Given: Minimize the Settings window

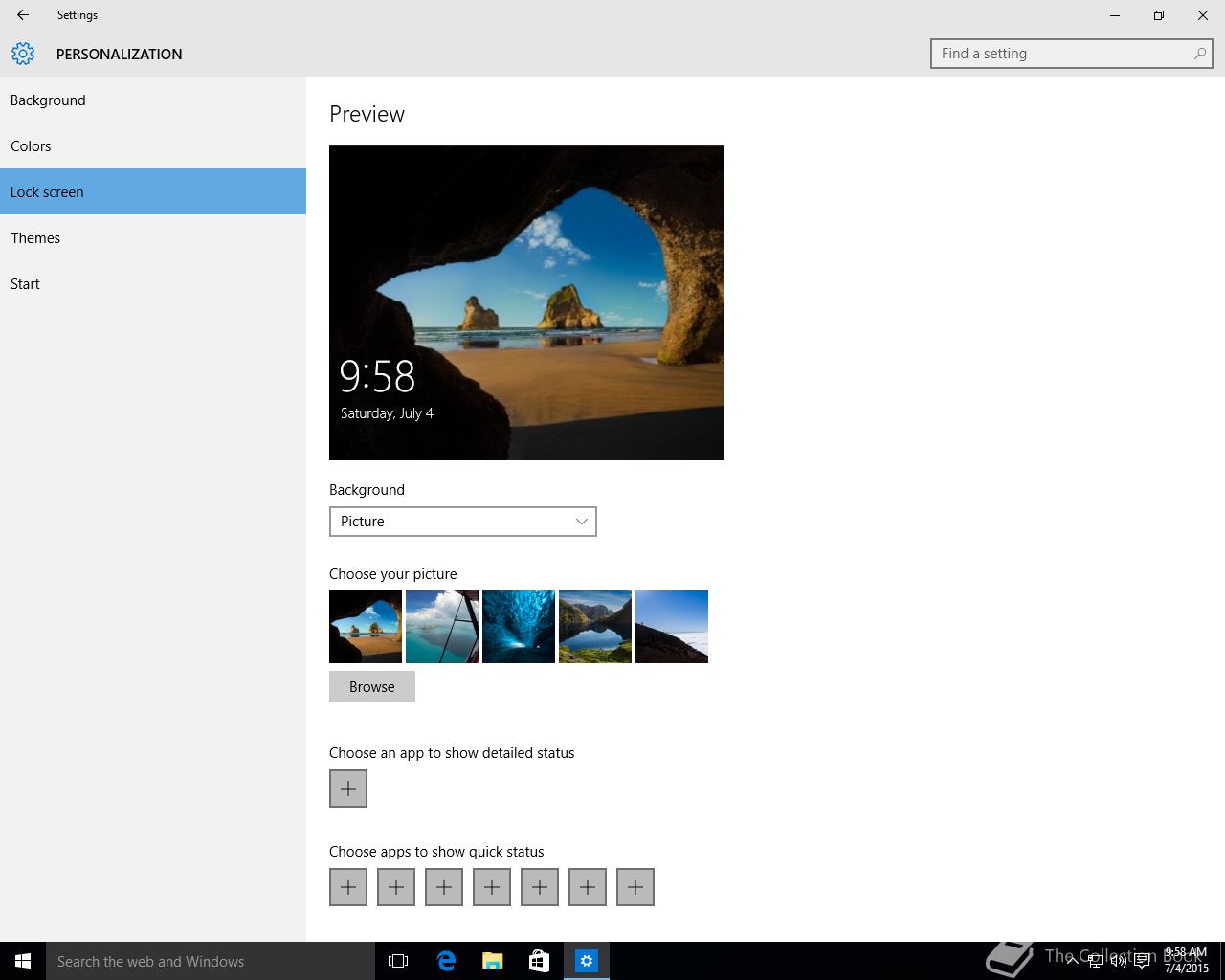Looking at the screenshot, I should pos(1115,15).
